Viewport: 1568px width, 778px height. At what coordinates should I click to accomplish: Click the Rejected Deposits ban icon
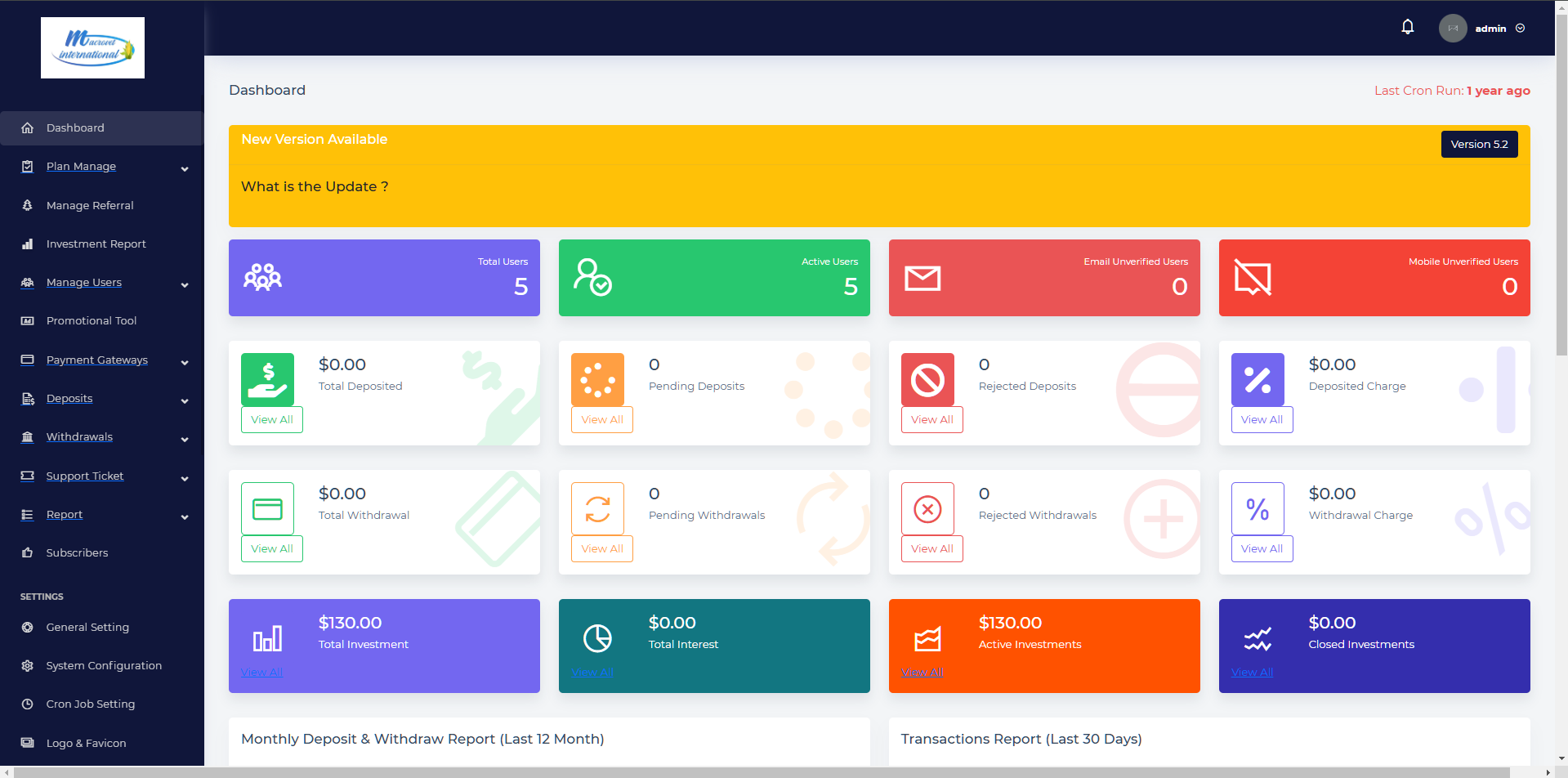(927, 379)
